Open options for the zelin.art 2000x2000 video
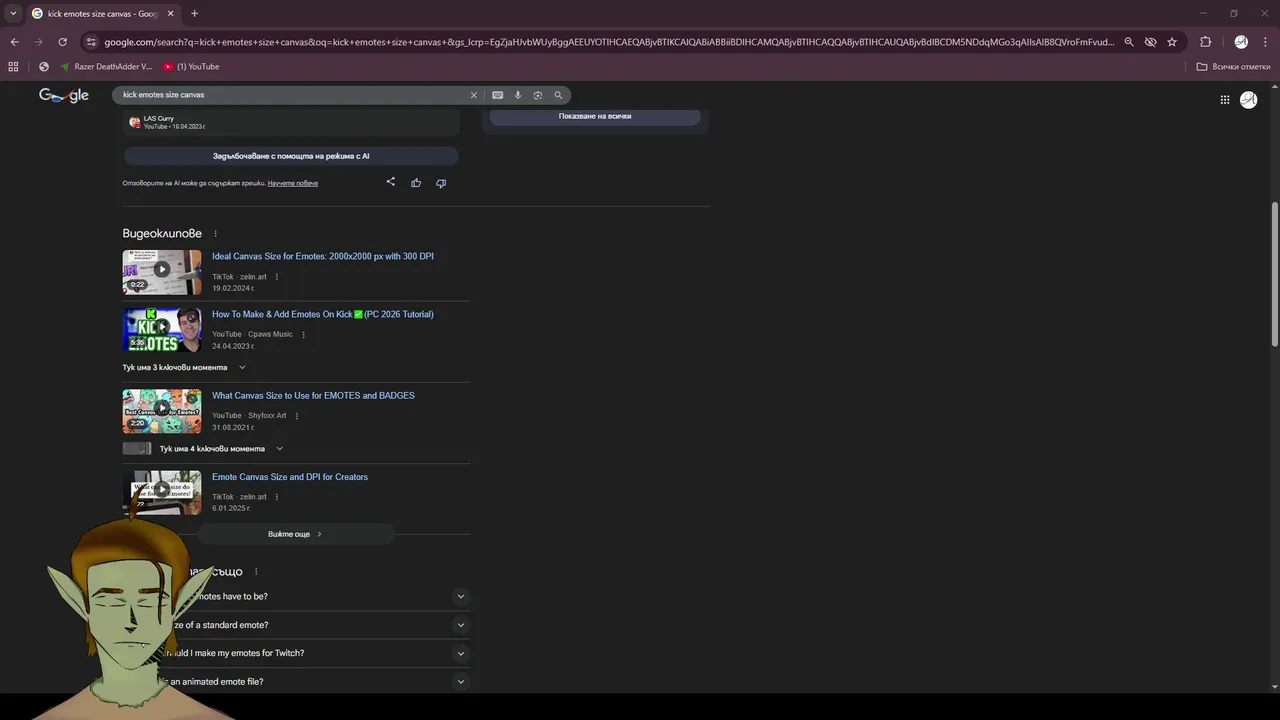The height and width of the screenshot is (720, 1280). pyautogui.click(x=277, y=277)
